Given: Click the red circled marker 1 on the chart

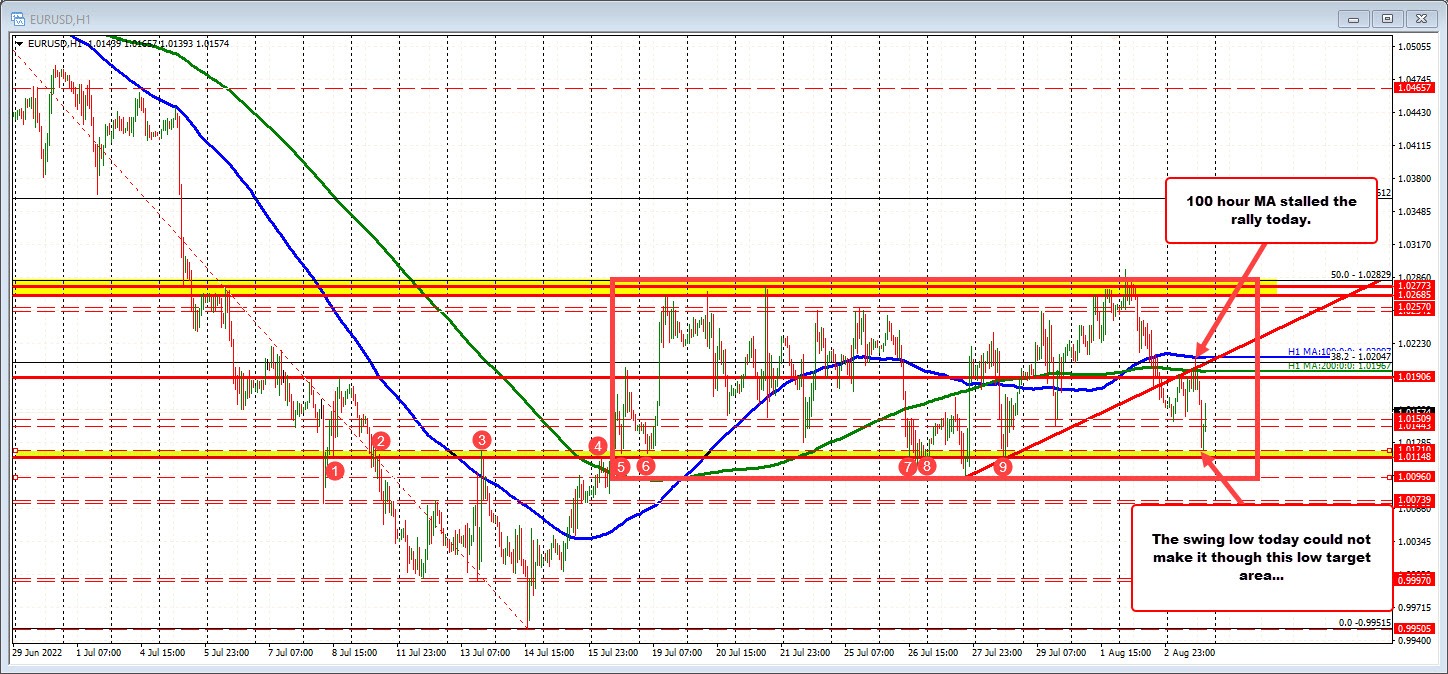Looking at the screenshot, I should [x=334, y=470].
